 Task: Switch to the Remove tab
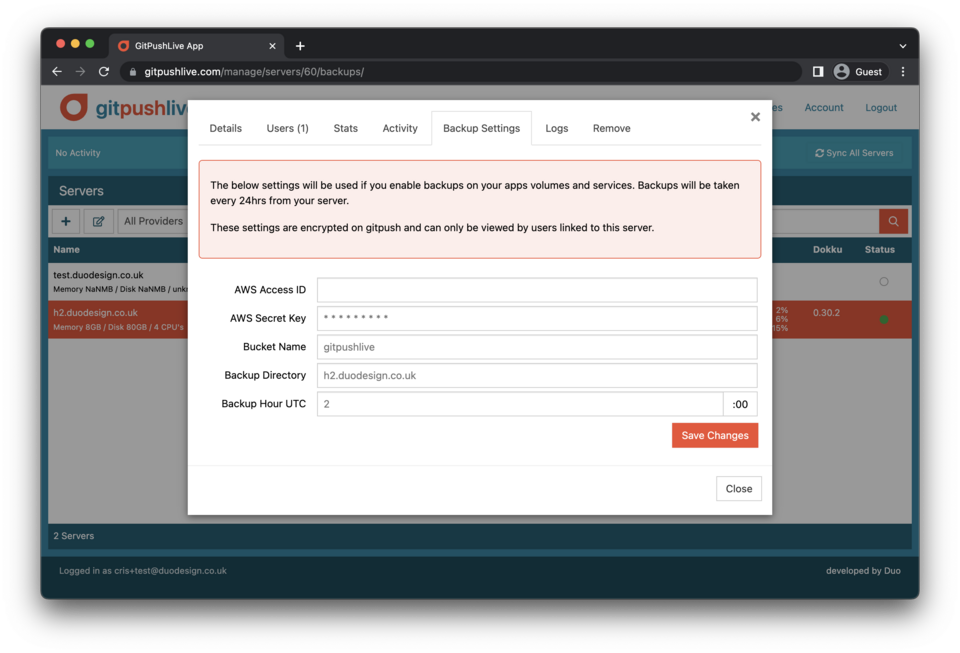click(x=611, y=129)
